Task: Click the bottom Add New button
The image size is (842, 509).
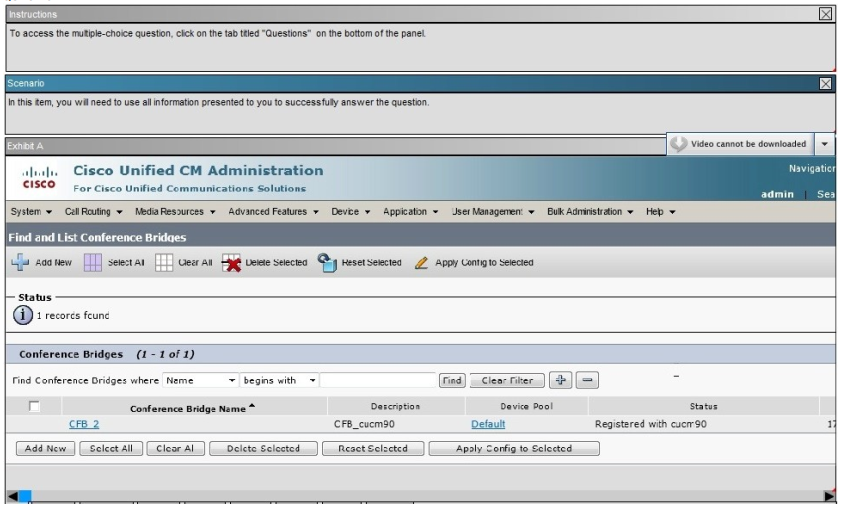Action: click(x=45, y=448)
